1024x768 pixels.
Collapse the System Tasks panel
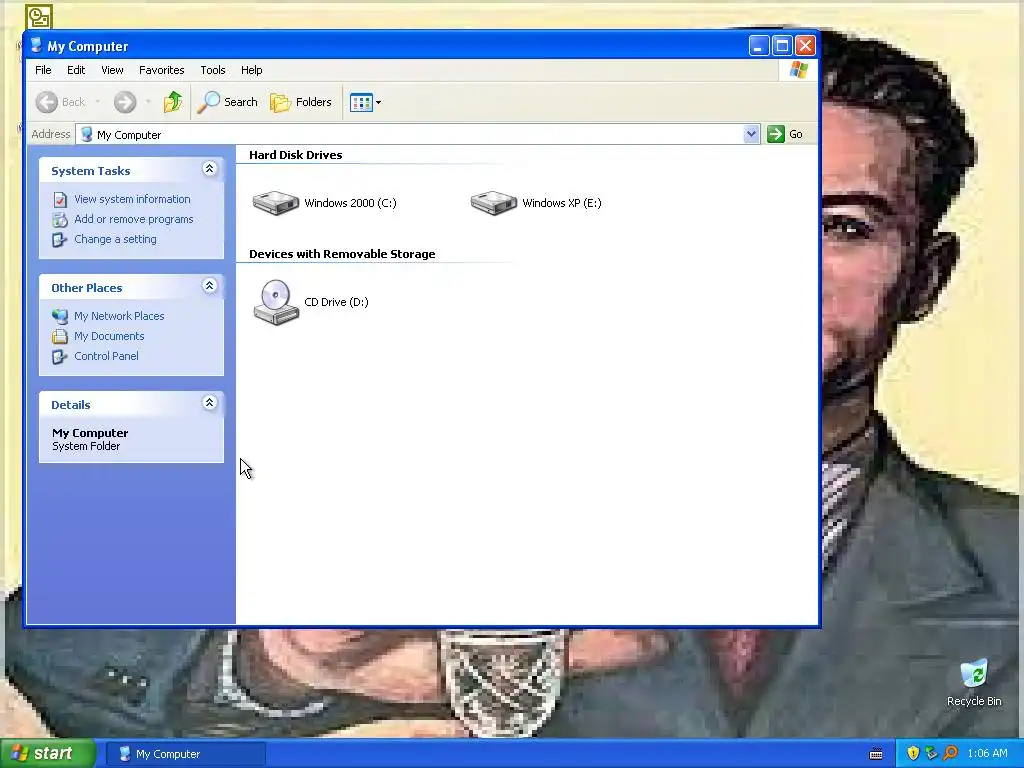[x=210, y=169]
